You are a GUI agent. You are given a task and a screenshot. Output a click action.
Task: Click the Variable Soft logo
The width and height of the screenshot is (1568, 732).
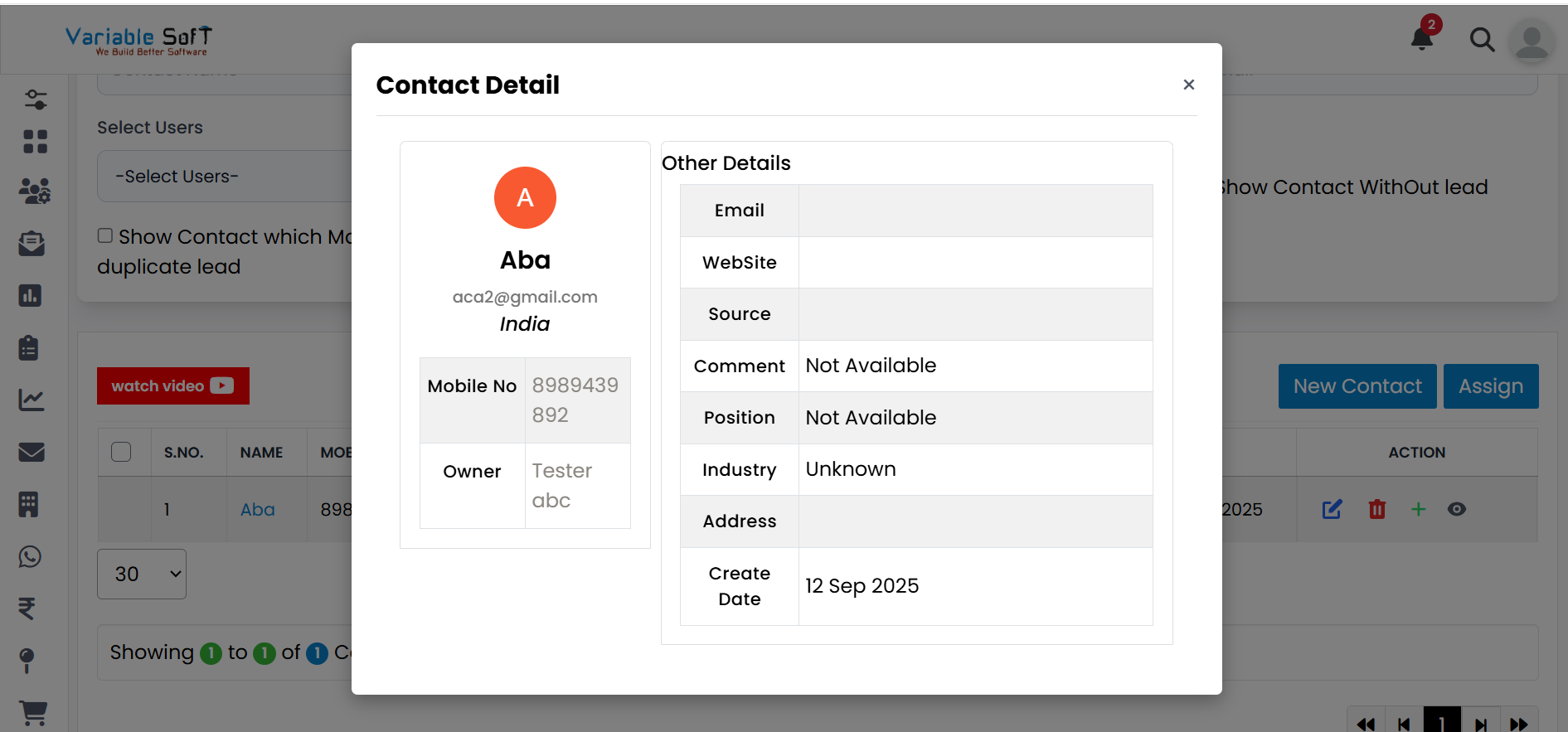click(x=138, y=40)
